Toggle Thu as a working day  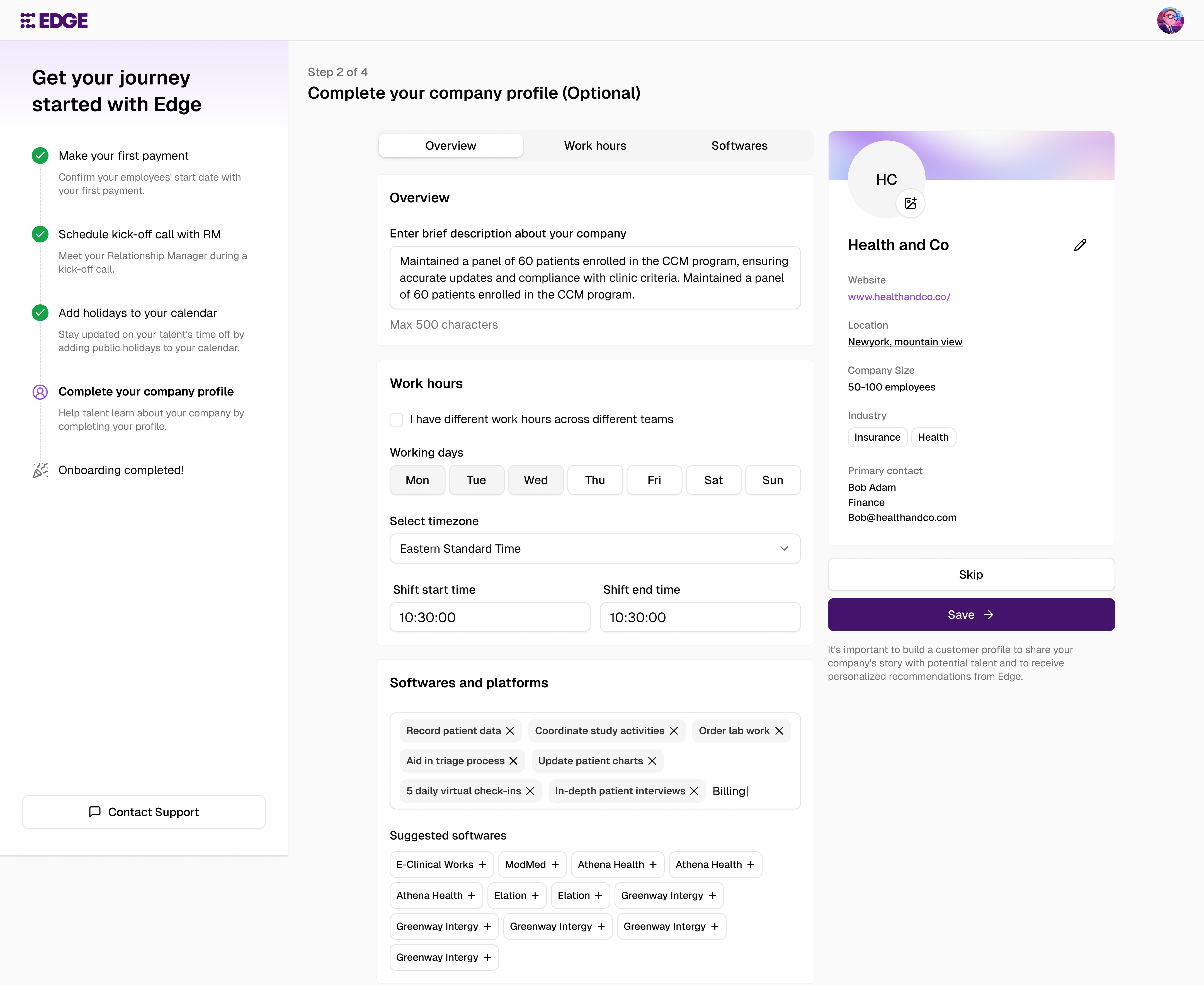[x=595, y=480]
